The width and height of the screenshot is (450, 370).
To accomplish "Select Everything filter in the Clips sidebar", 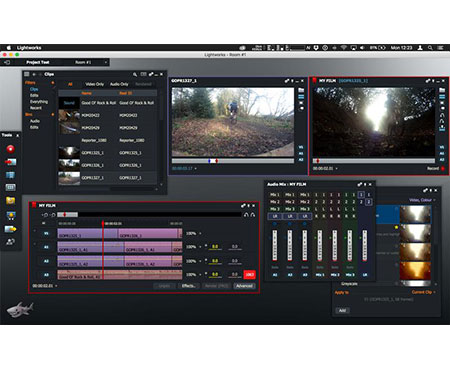I will pos(39,102).
